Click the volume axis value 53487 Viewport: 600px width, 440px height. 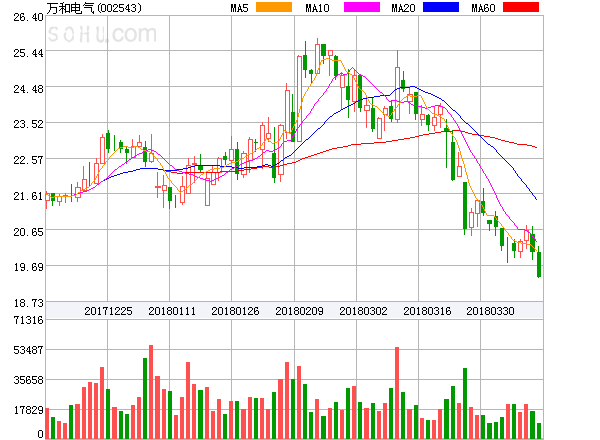click(x=28, y=350)
